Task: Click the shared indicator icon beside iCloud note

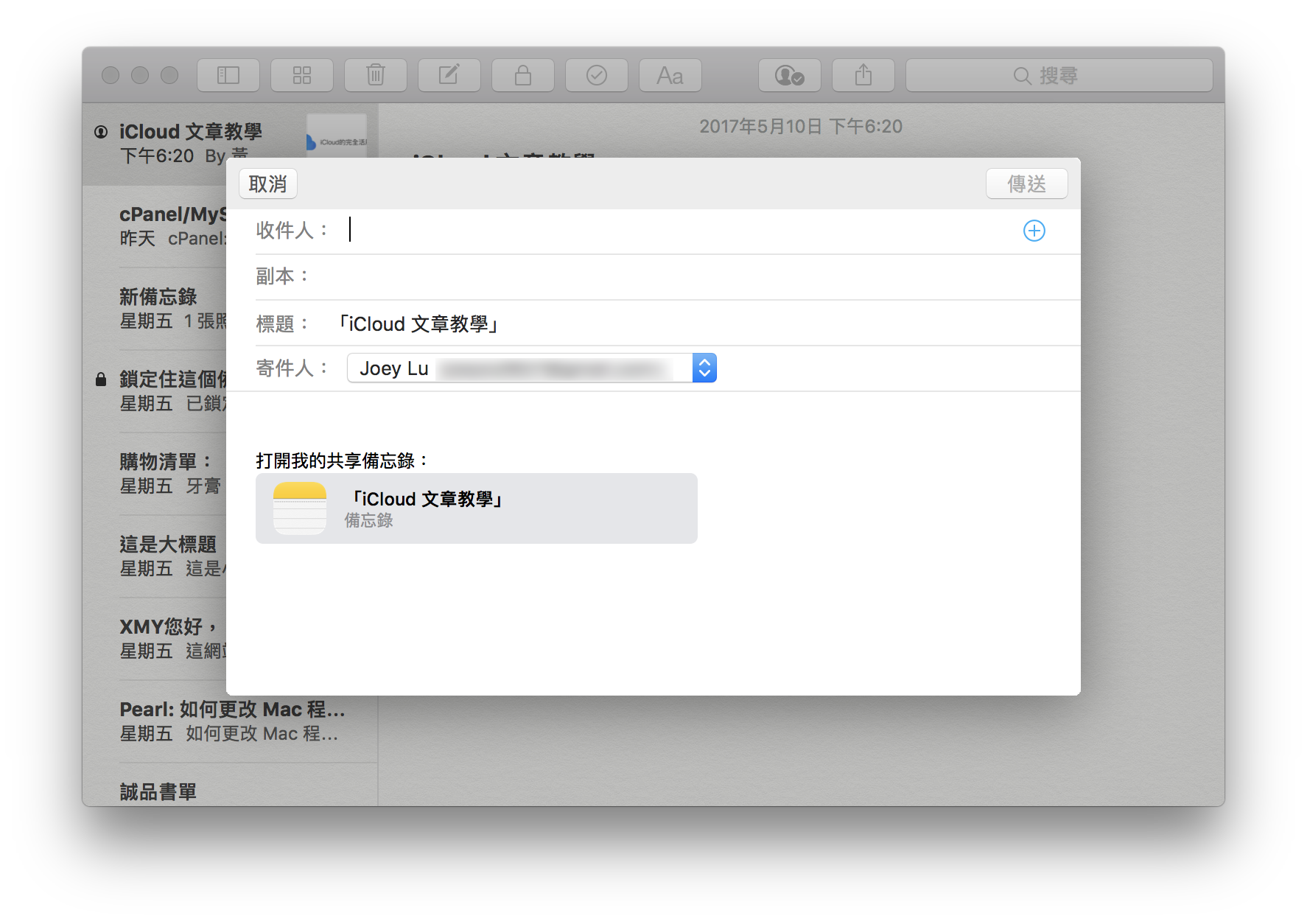Action: pos(101,132)
